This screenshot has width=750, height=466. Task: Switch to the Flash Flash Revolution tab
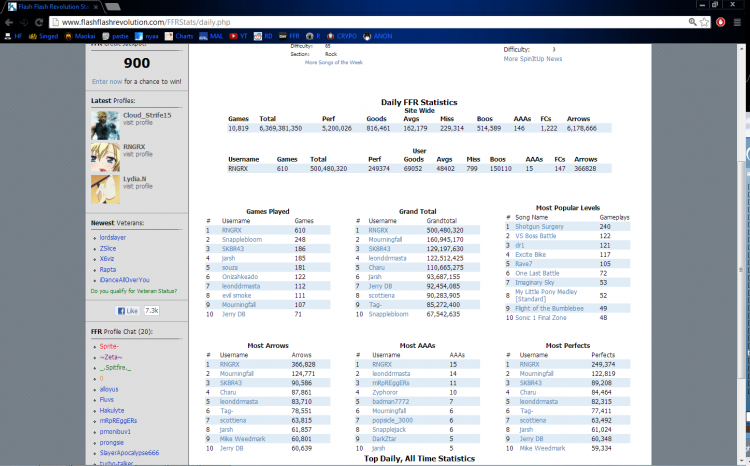point(50,6)
